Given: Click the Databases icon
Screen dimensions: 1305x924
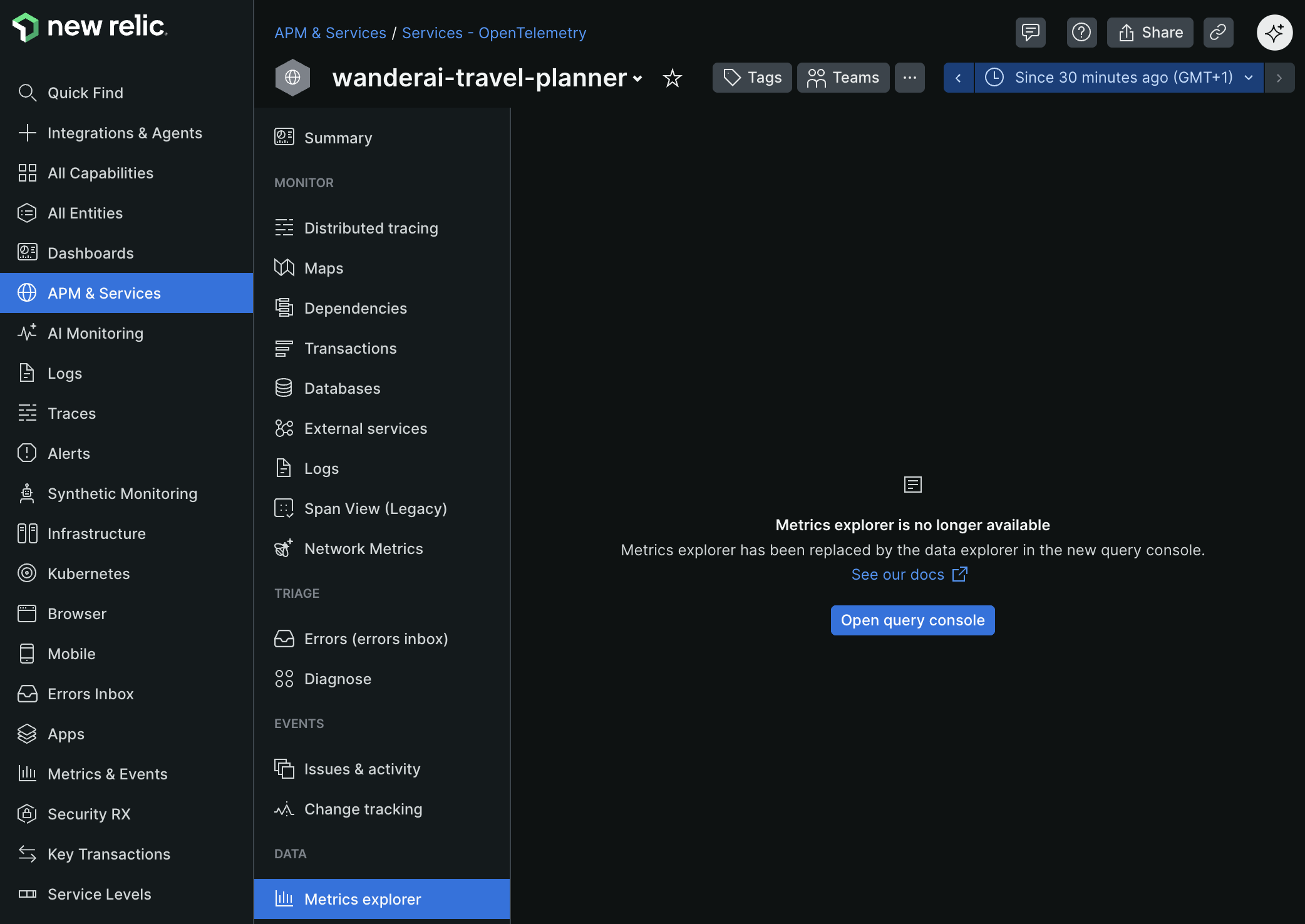Looking at the screenshot, I should [x=284, y=388].
